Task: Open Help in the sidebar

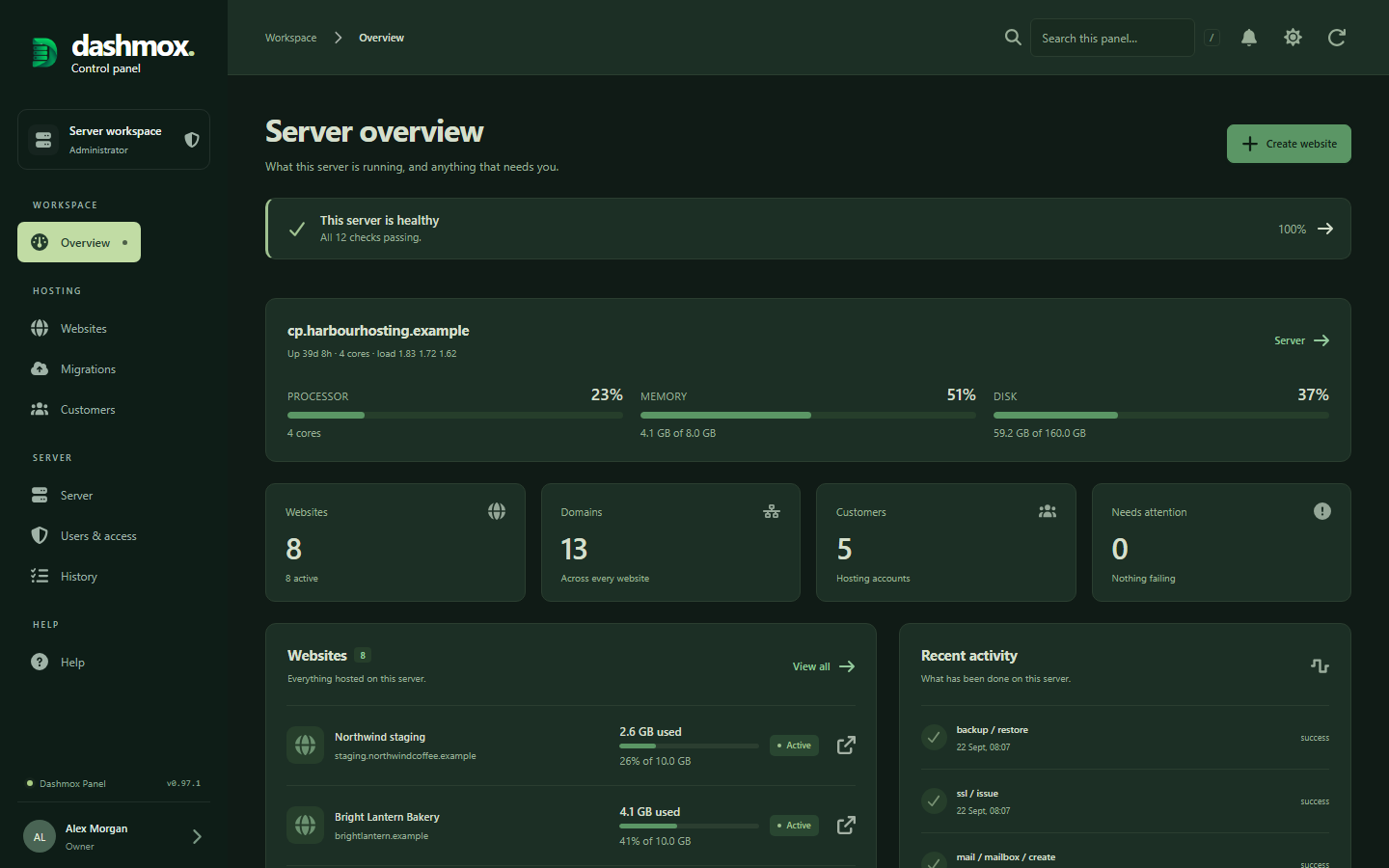Action: 114,663
